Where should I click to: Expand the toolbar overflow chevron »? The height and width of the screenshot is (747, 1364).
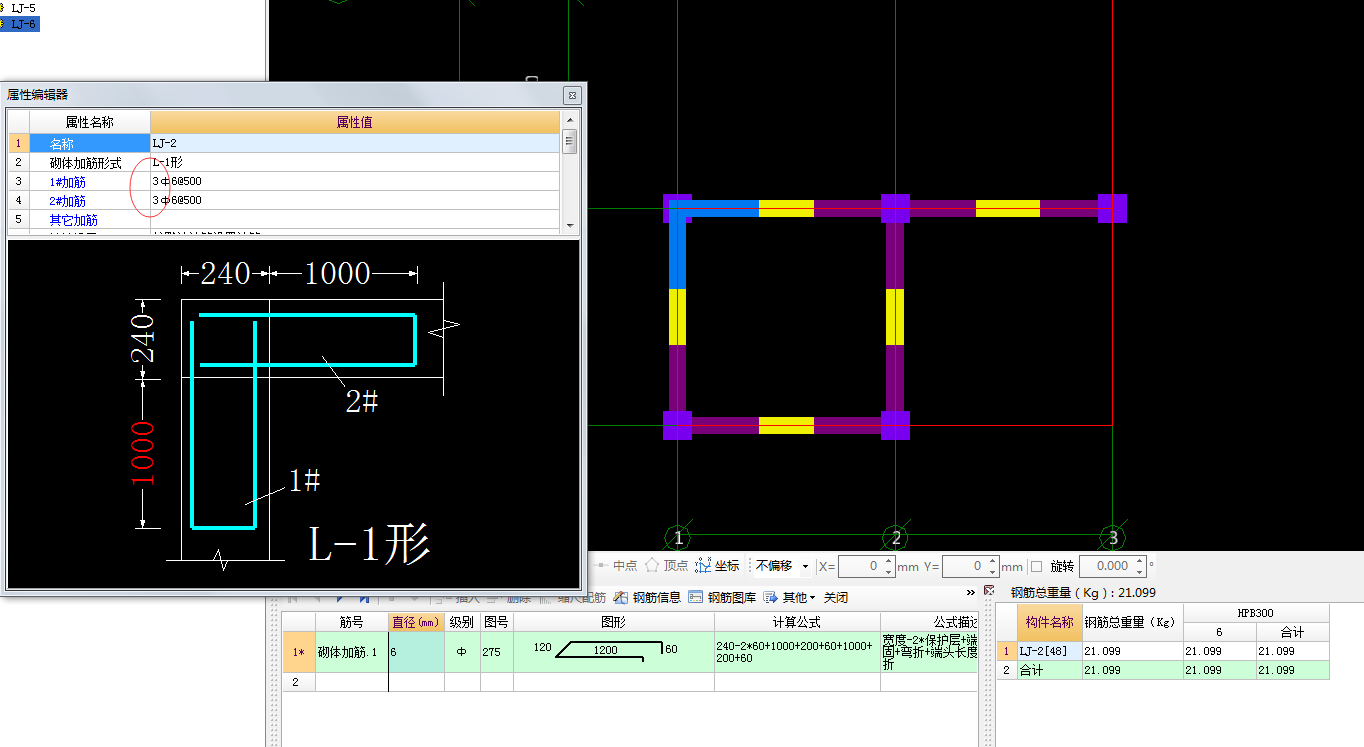(x=970, y=593)
